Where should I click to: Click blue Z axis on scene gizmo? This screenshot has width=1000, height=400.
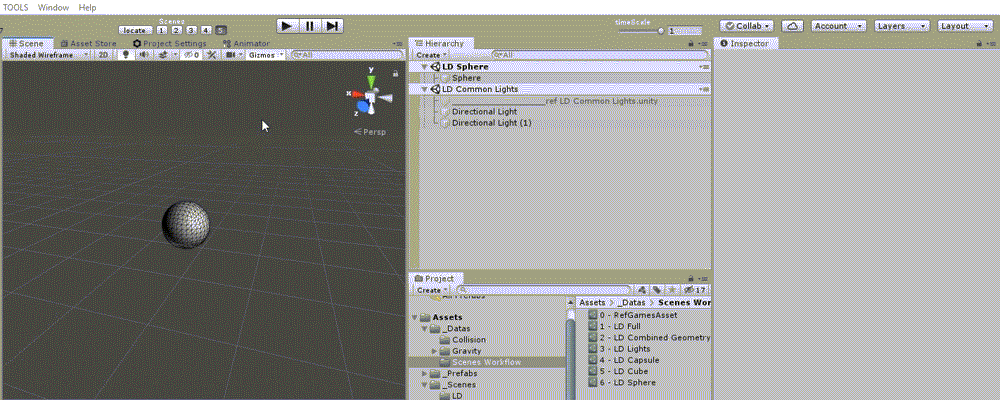(363, 107)
